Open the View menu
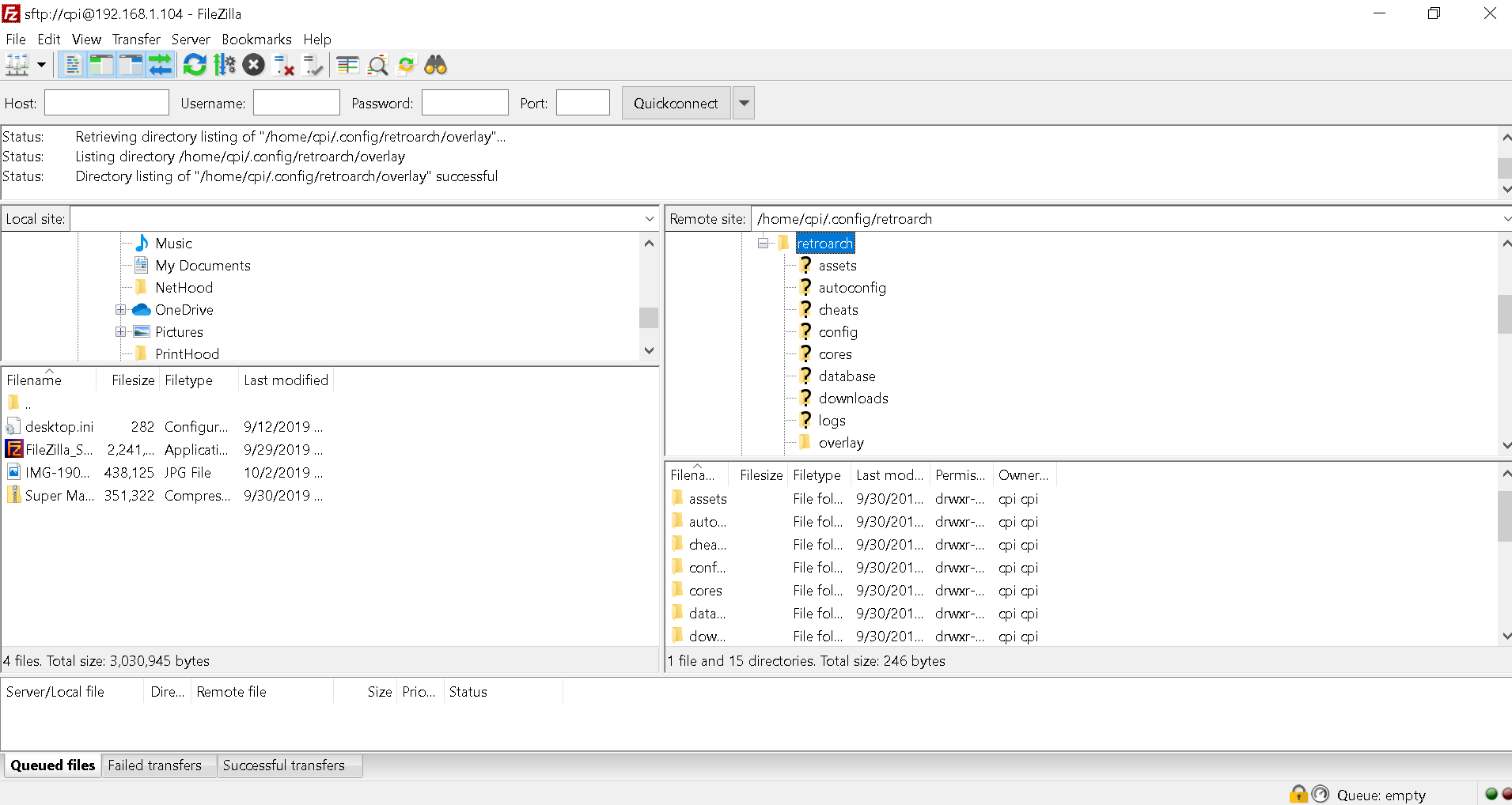Viewport: 1512px width, 805px height. [x=86, y=39]
